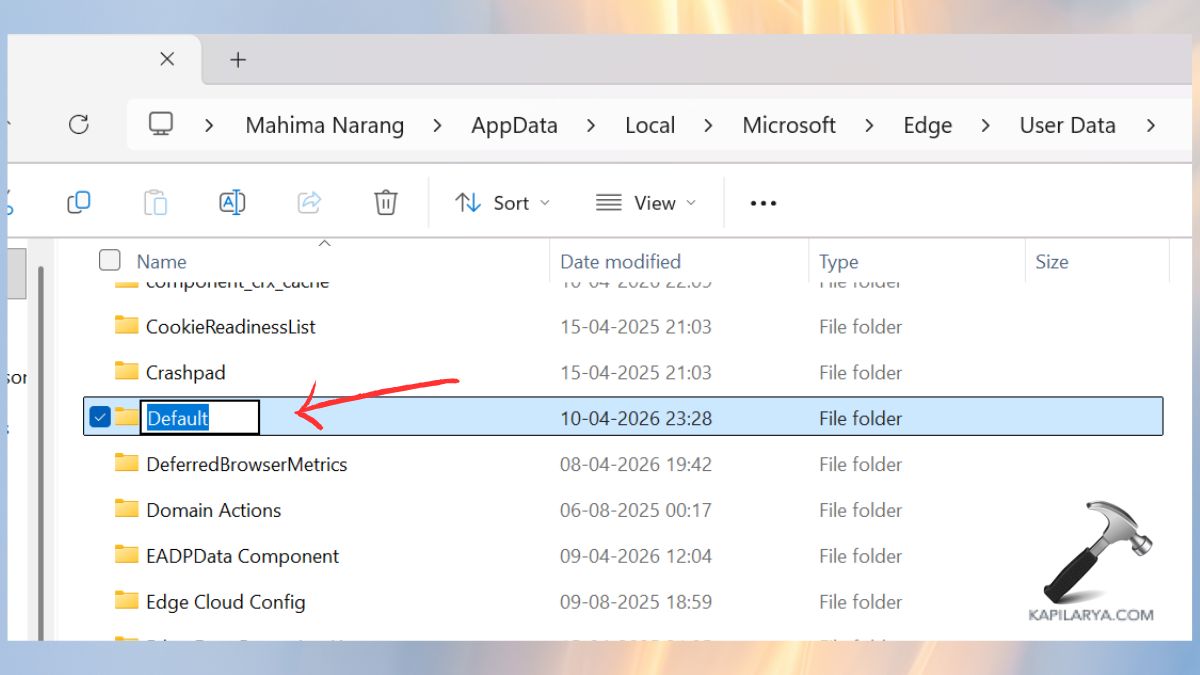Copy the selected folder using the Copy icon
The height and width of the screenshot is (675, 1200).
pyautogui.click(x=79, y=202)
